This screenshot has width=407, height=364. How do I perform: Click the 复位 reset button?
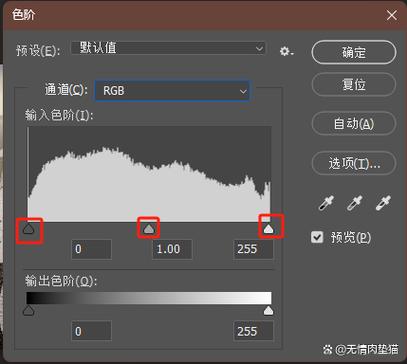point(354,84)
